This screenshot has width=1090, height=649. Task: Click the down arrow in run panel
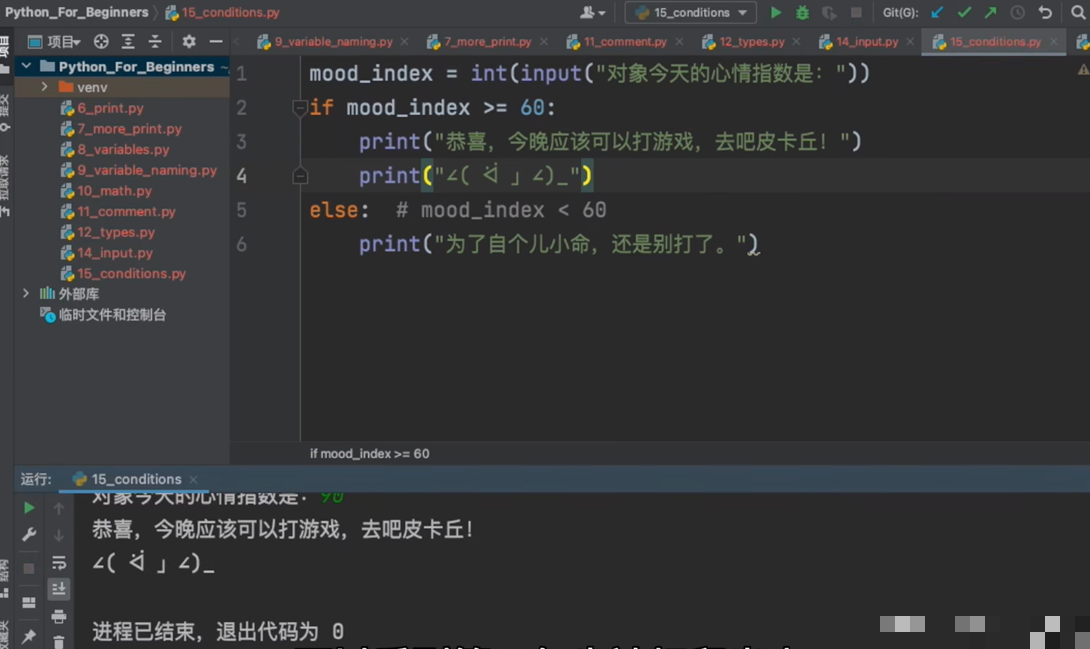point(59,535)
